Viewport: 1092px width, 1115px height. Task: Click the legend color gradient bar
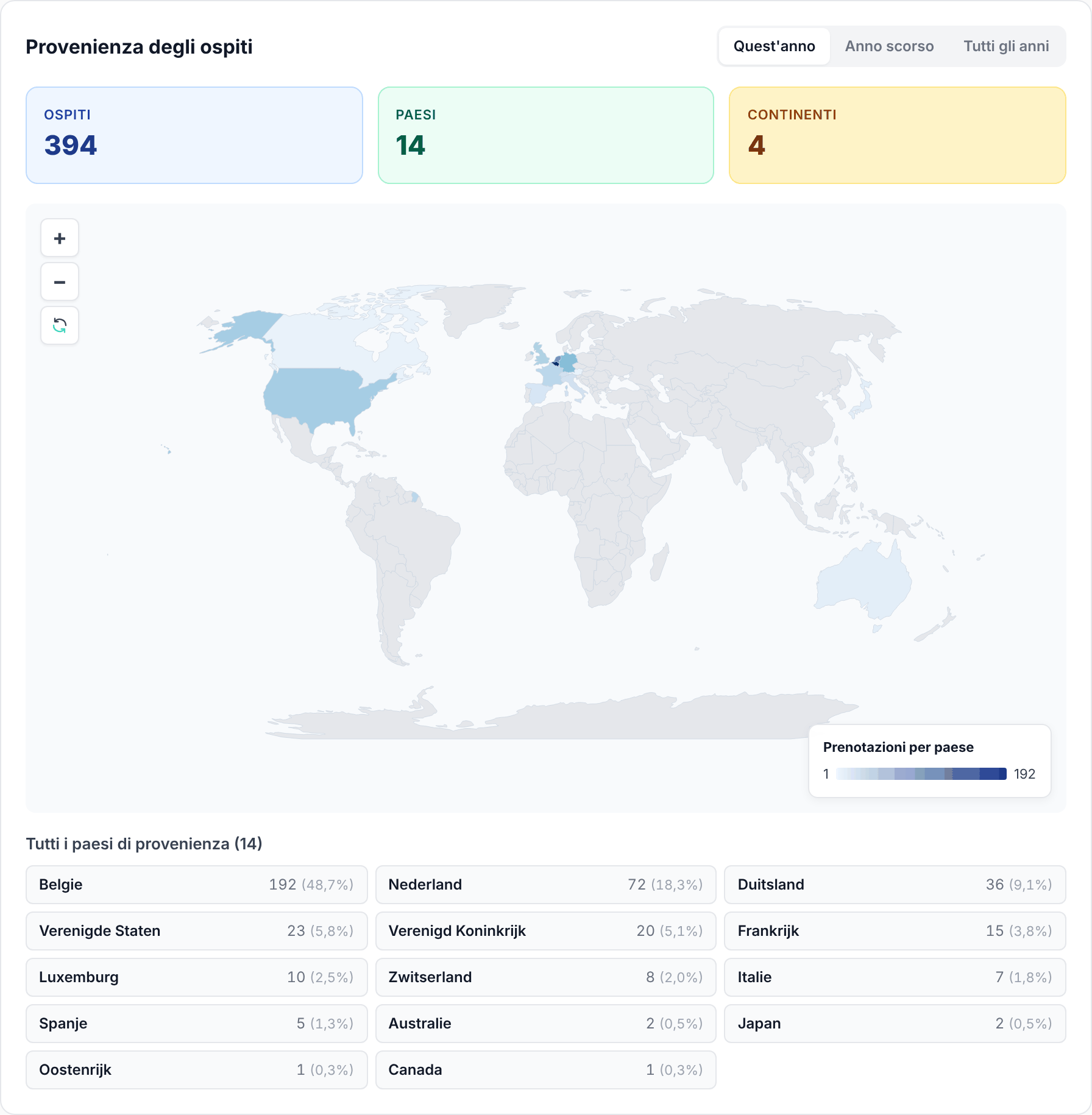(921, 774)
